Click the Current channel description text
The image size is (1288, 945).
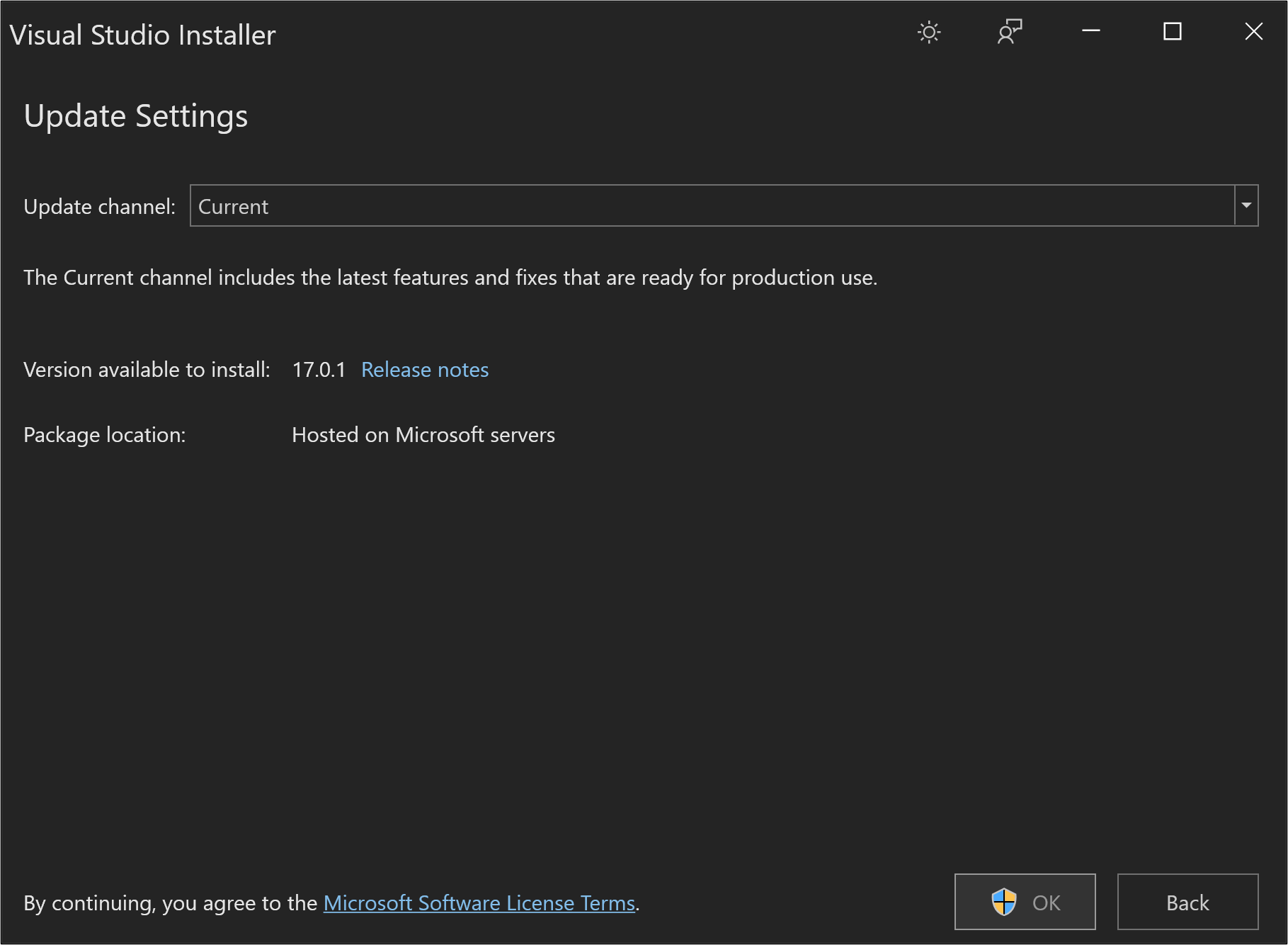[450, 278]
